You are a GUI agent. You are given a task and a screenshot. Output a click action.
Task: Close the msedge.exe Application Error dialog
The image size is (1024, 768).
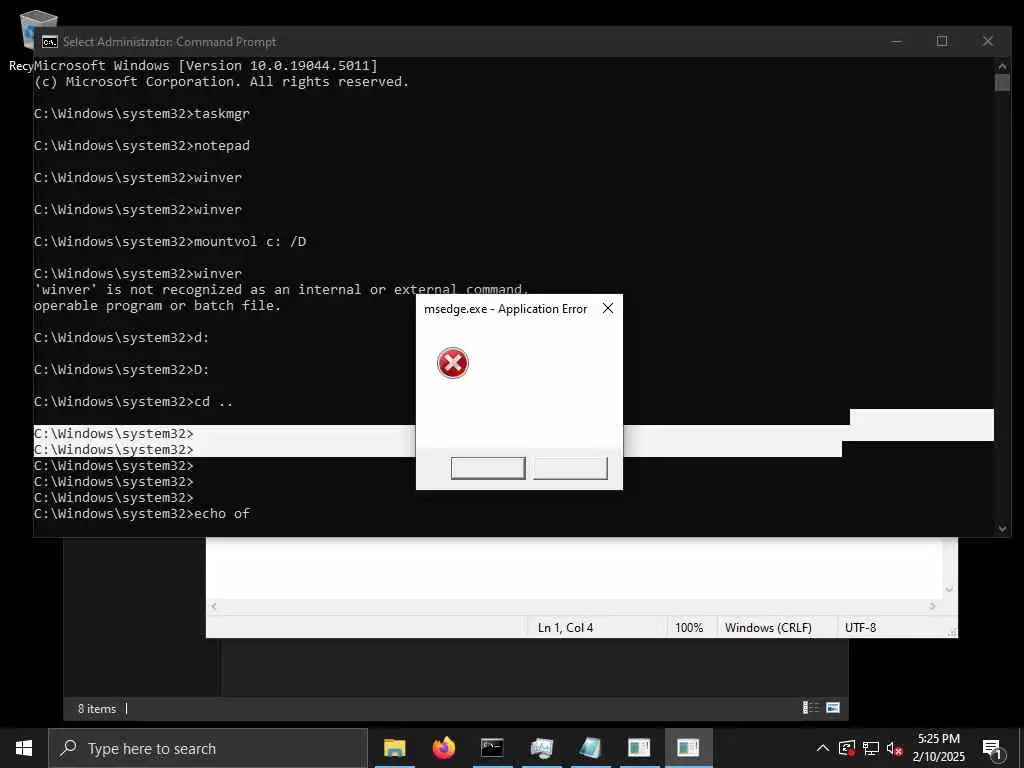607,308
